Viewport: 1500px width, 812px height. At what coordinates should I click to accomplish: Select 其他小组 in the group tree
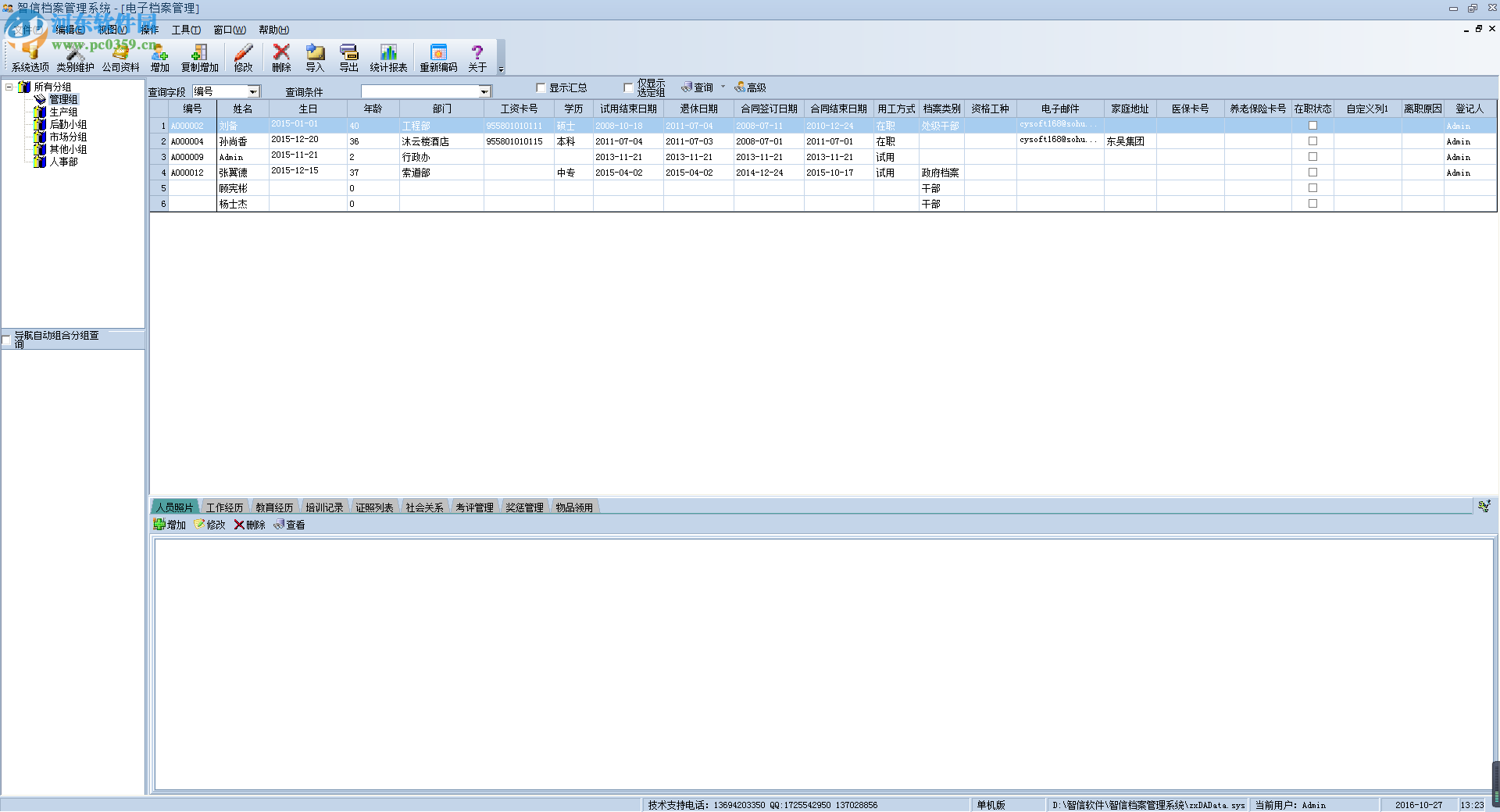tap(68, 149)
